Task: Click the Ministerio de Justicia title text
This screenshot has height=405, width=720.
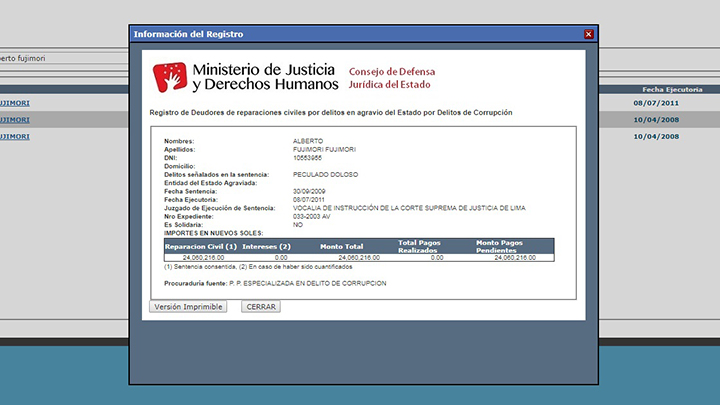Action: 265,77
